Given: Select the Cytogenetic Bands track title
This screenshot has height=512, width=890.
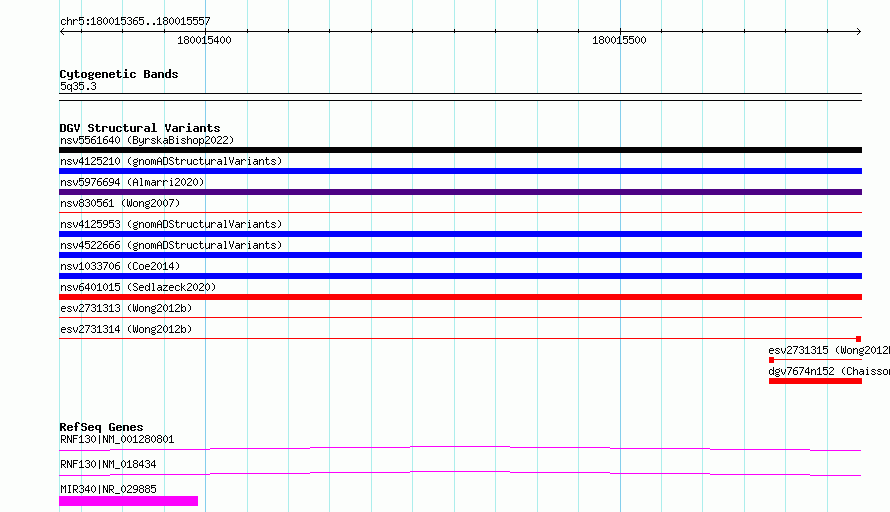Looking at the screenshot, I should coord(119,74).
